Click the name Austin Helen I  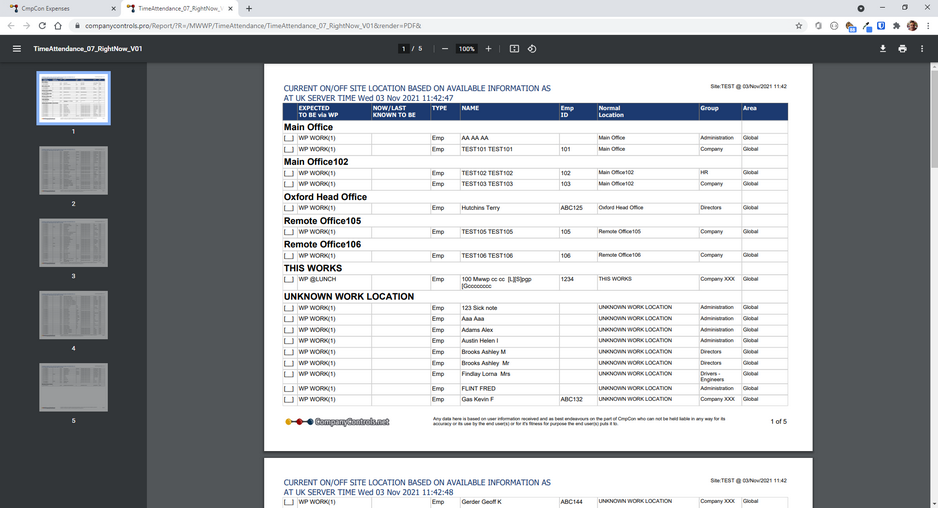point(479,341)
